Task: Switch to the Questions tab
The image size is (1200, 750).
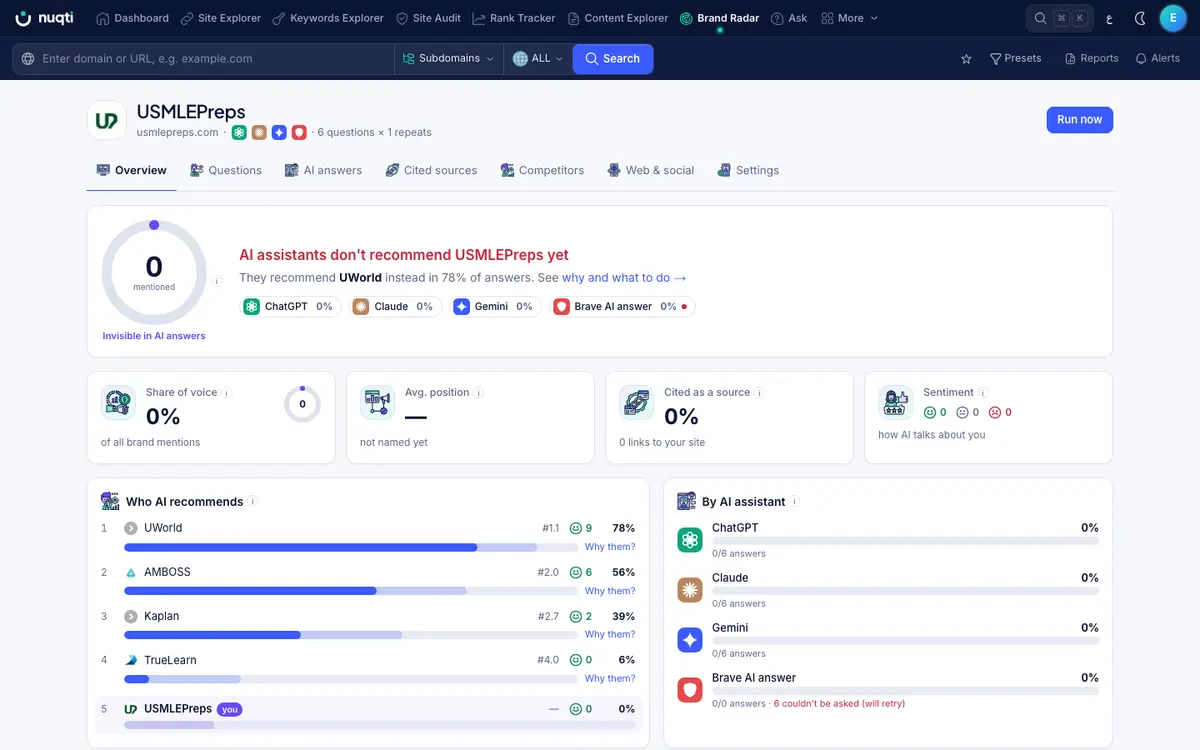Action: point(226,170)
